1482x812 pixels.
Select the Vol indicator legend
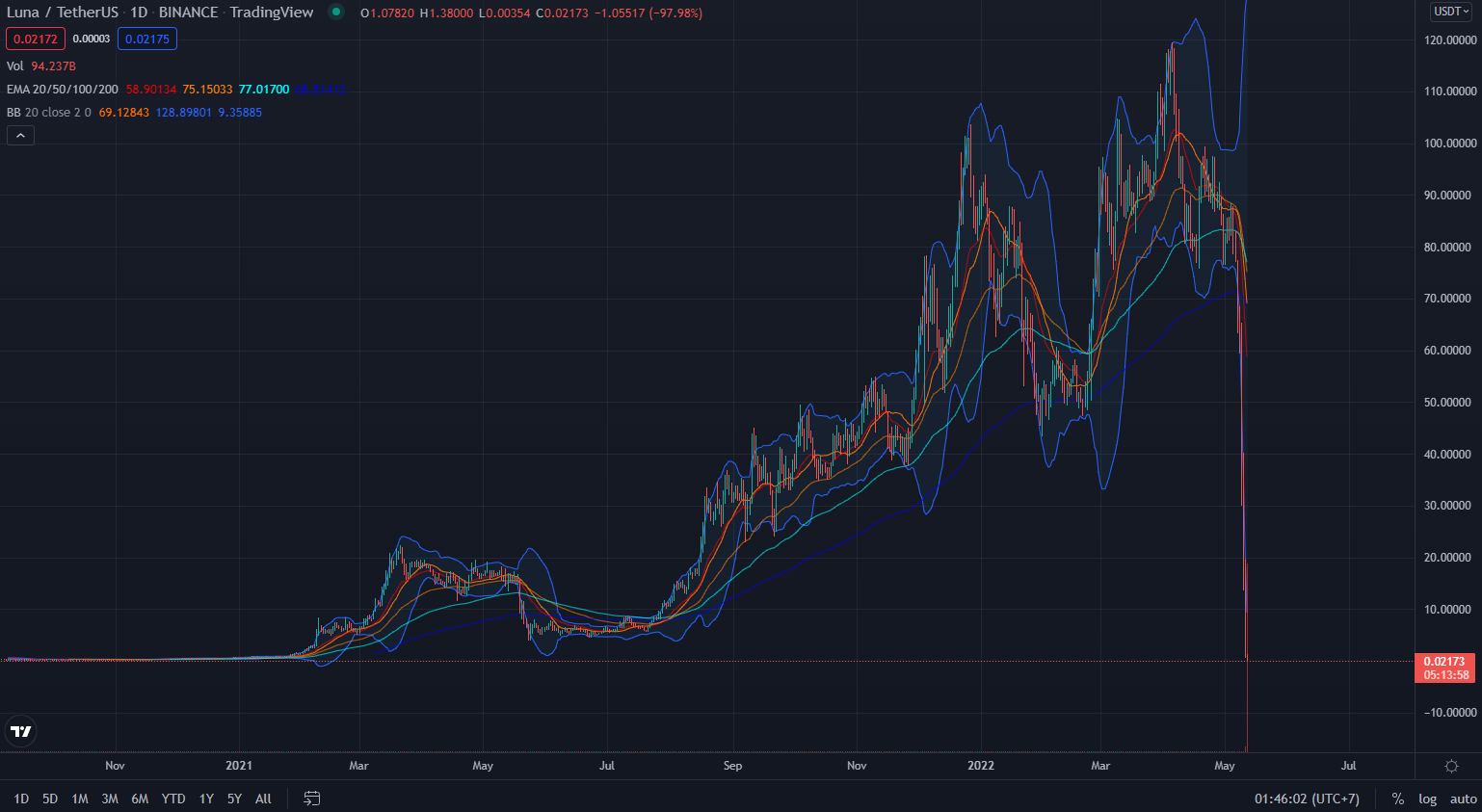[15, 66]
